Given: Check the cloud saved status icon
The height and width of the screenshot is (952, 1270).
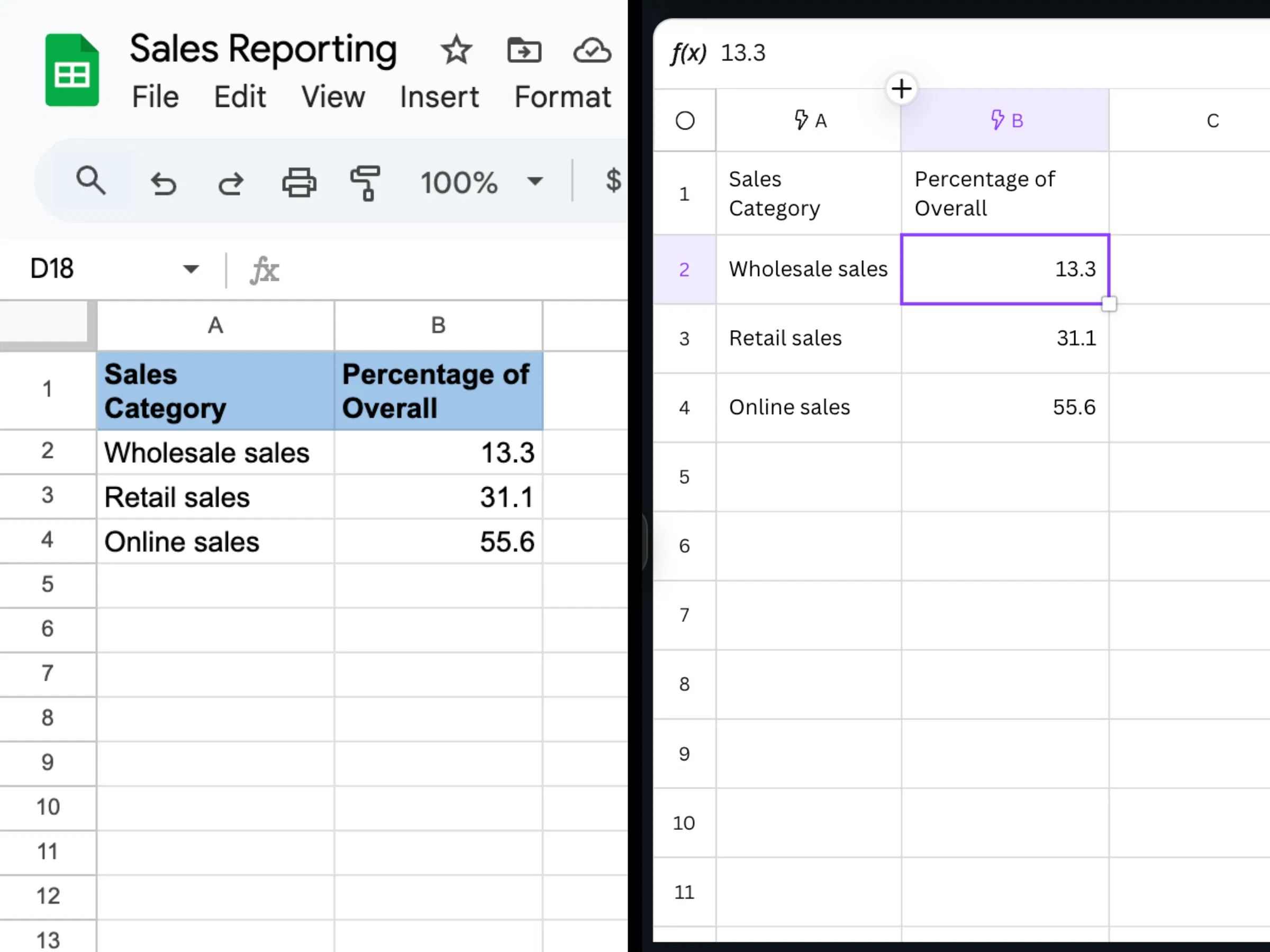Looking at the screenshot, I should tap(592, 50).
